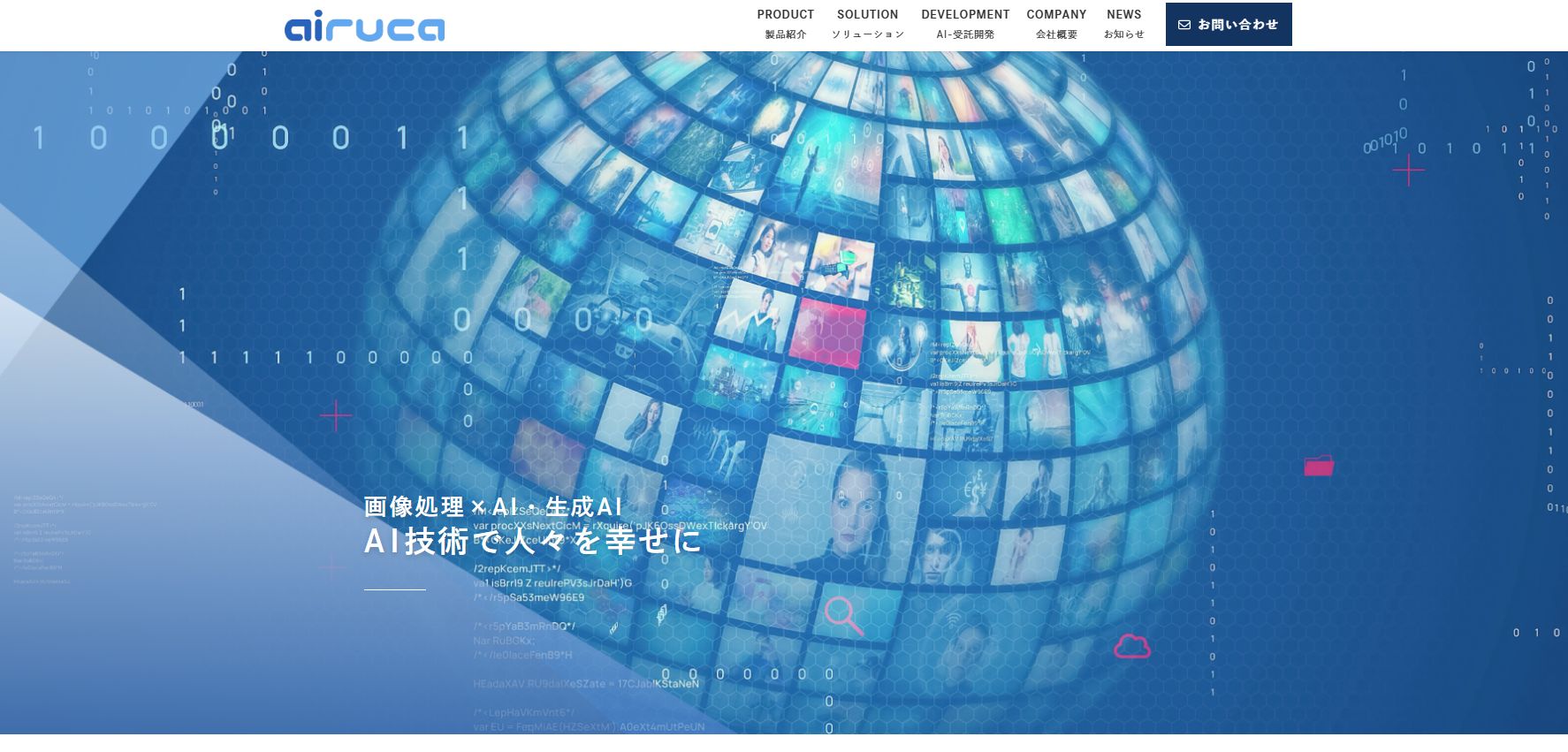Click the airuca logo
This screenshot has height=752, width=1568.
coord(364,26)
